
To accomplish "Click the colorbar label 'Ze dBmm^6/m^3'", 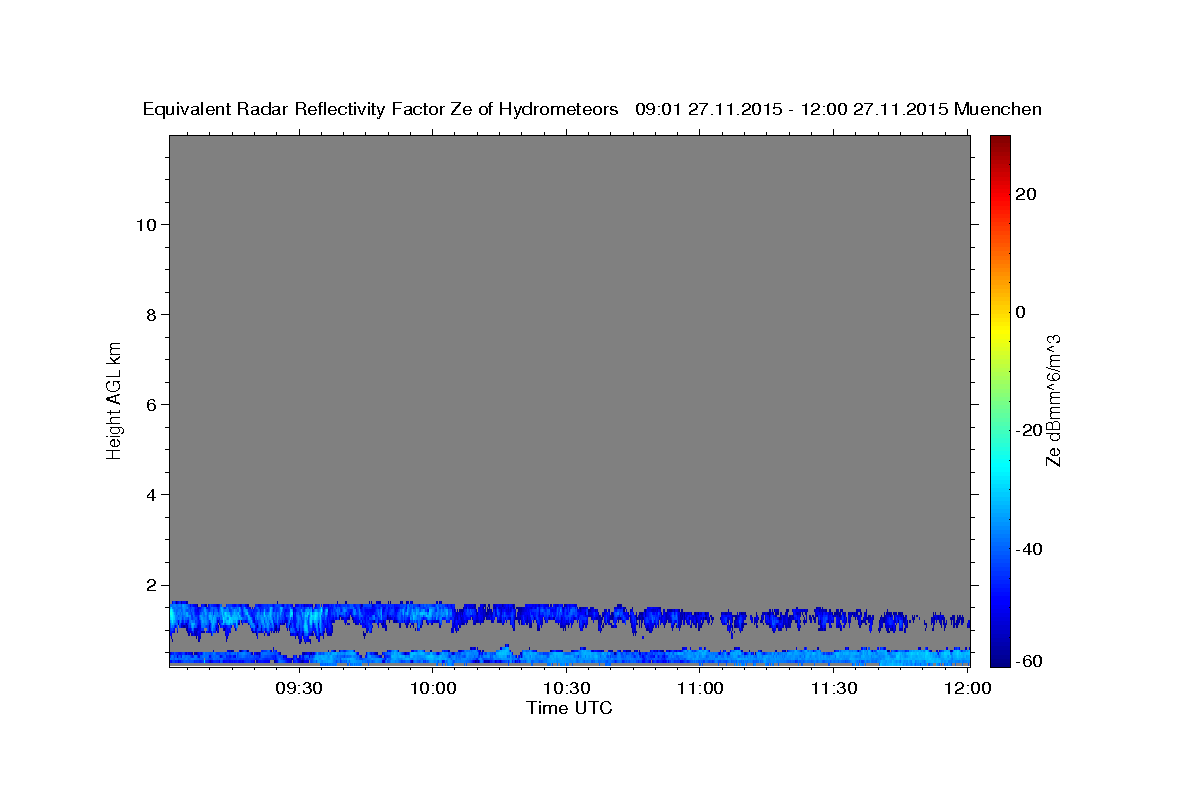I will tap(1053, 401).
